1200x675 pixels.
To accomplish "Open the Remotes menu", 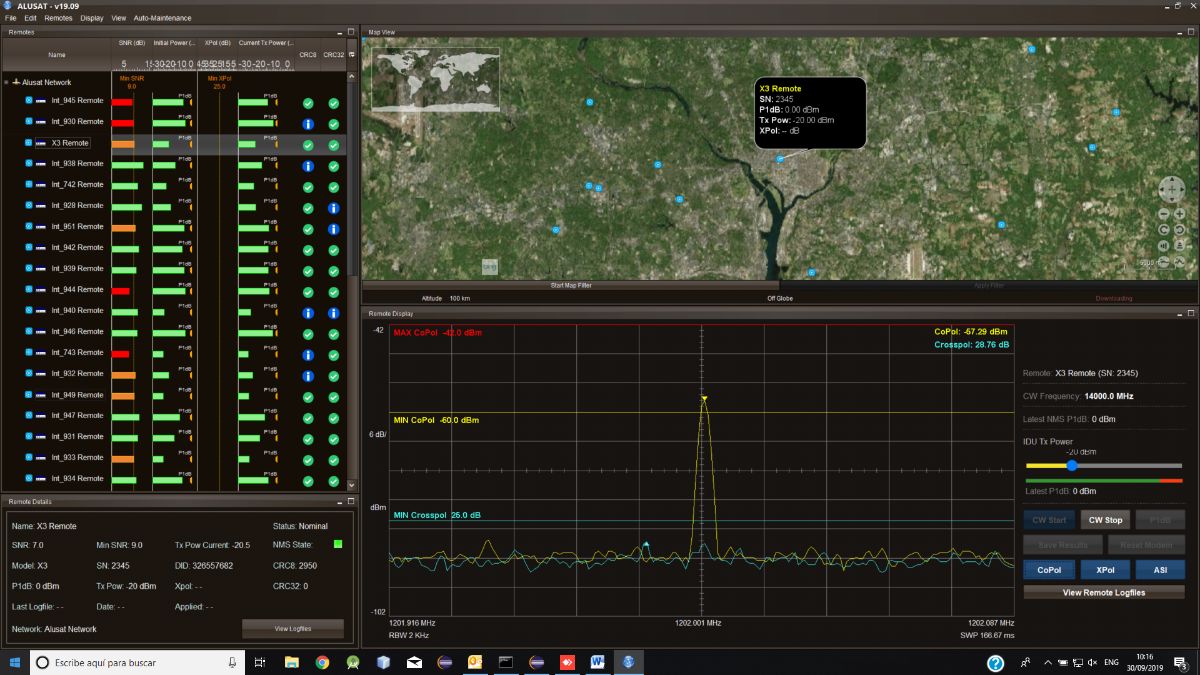I will [58, 18].
